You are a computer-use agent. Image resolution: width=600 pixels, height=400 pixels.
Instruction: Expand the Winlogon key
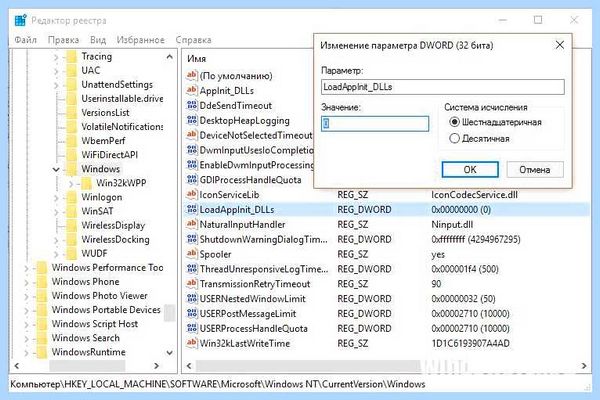point(56,198)
